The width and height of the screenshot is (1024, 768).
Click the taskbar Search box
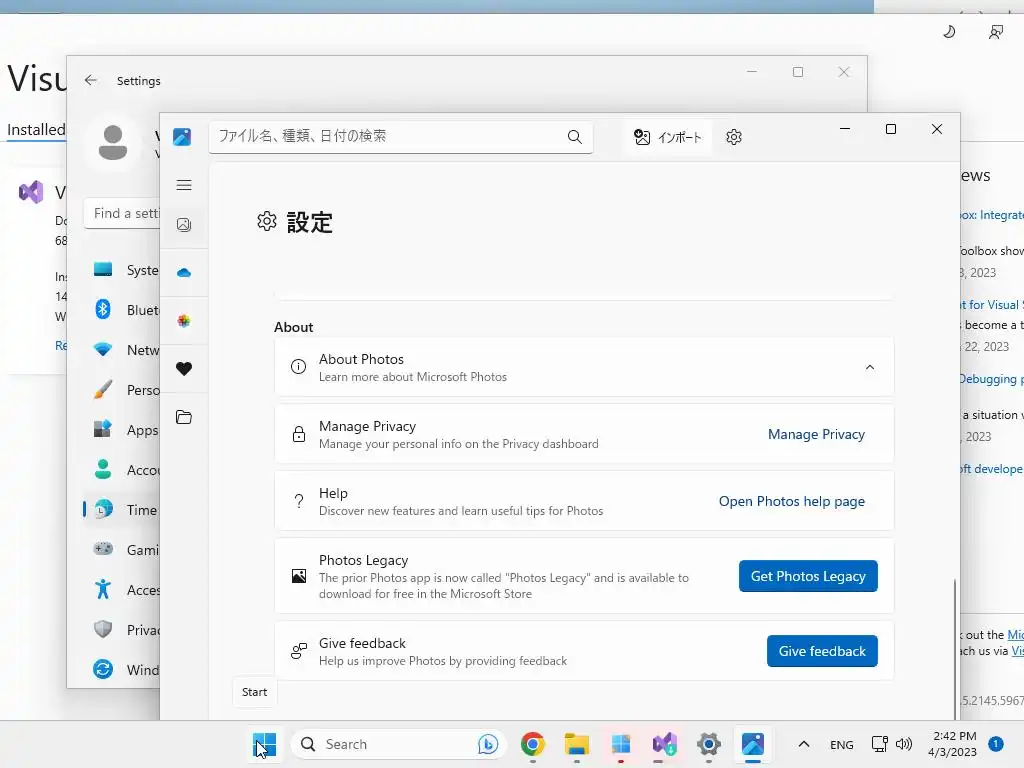point(398,744)
